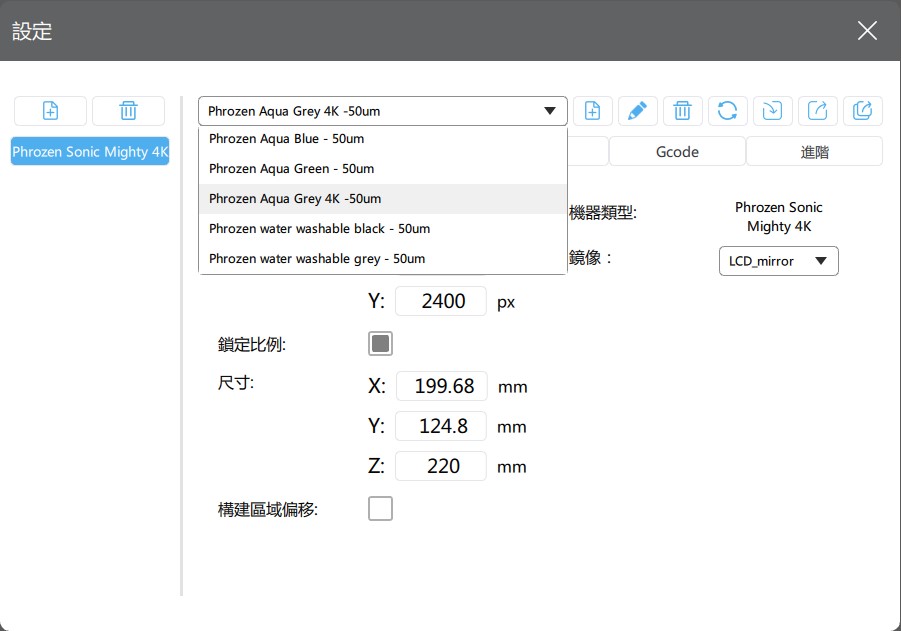The height and width of the screenshot is (631, 901).
Task: Click the add new profile icon beside the profile dropdown
Action: [x=592, y=111]
